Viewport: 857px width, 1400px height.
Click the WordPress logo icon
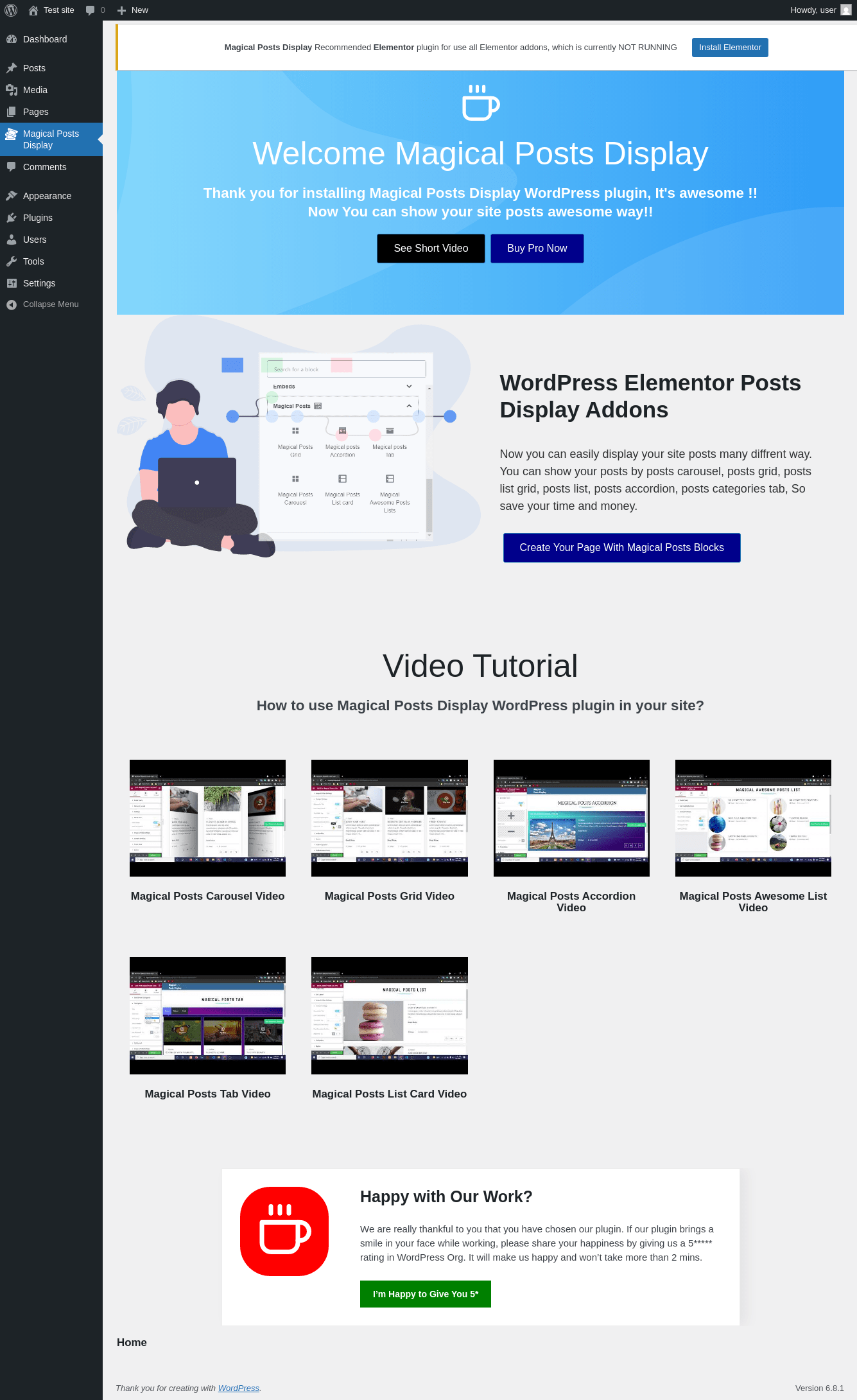pos(11,10)
